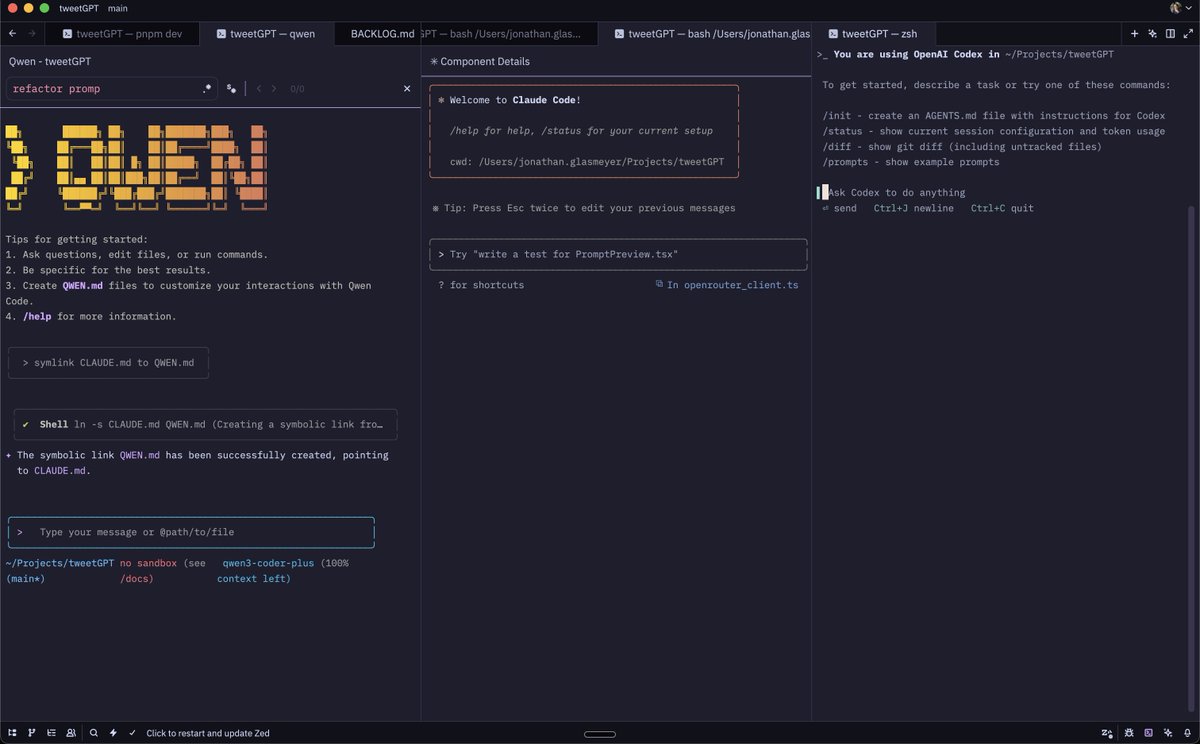1200x744 pixels.
Task: Click the 'Qwen - tweetGPT' breadcrumb title
Action: (x=50, y=61)
